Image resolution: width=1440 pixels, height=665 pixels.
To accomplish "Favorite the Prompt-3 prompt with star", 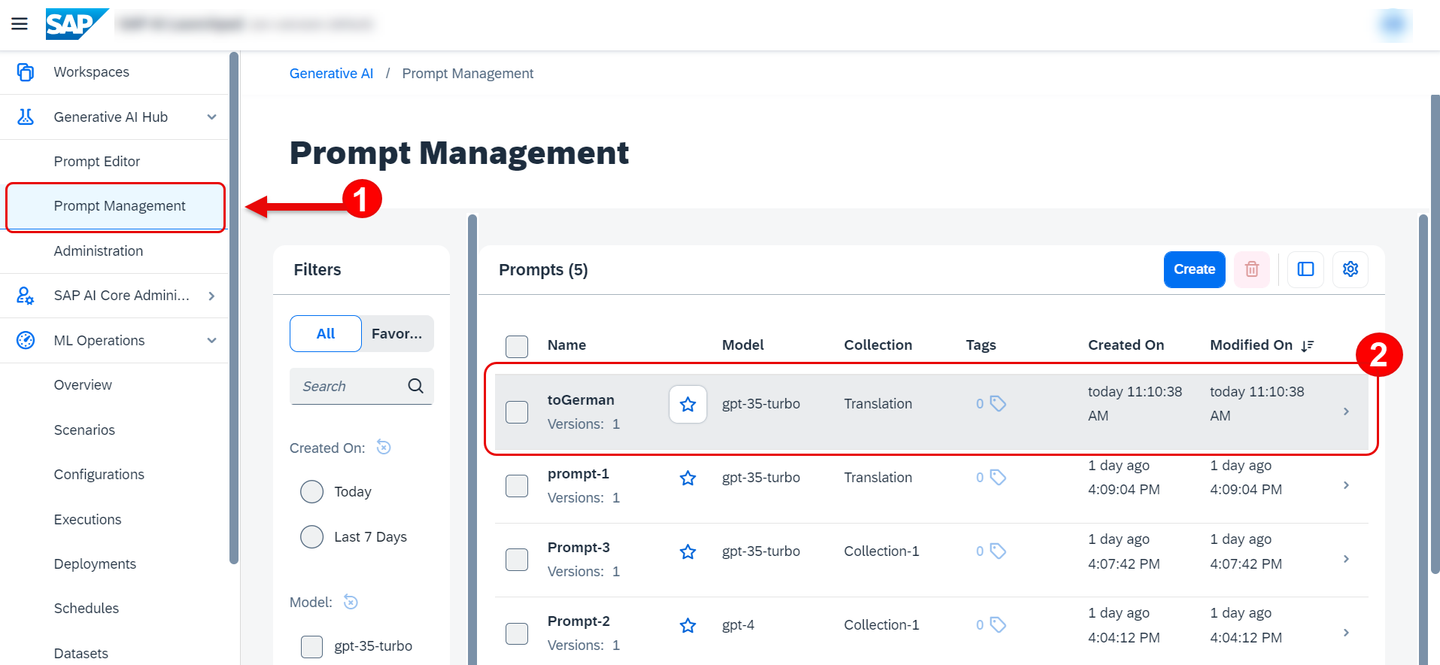I will point(688,552).
